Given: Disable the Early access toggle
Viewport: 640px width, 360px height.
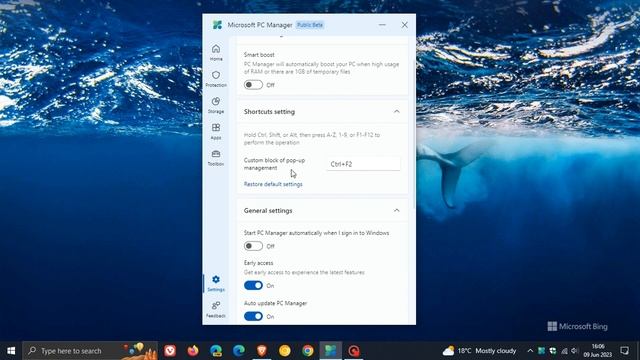Looking at the screenshot, I should (253, 285).
